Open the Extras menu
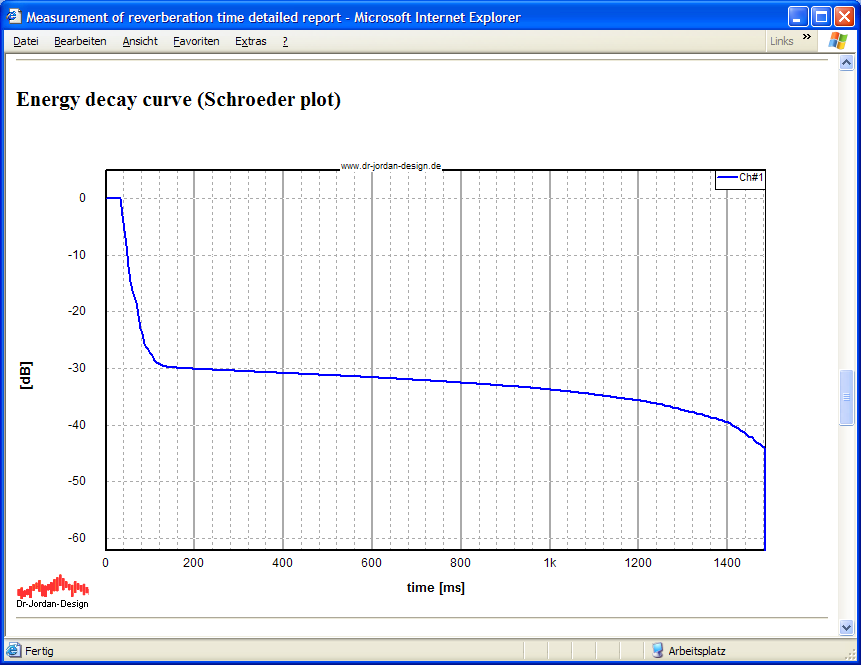The width and height of the screenshot is (861, 665). click(251, 41)
